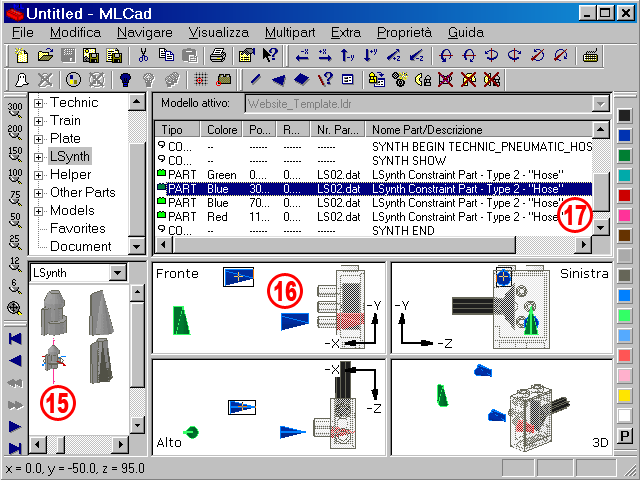Image resolution: width=640 pixels, height=480 pixels.
Task: Sort by Nome Part/Descrizione column header
Action: [x=479, y=130]
